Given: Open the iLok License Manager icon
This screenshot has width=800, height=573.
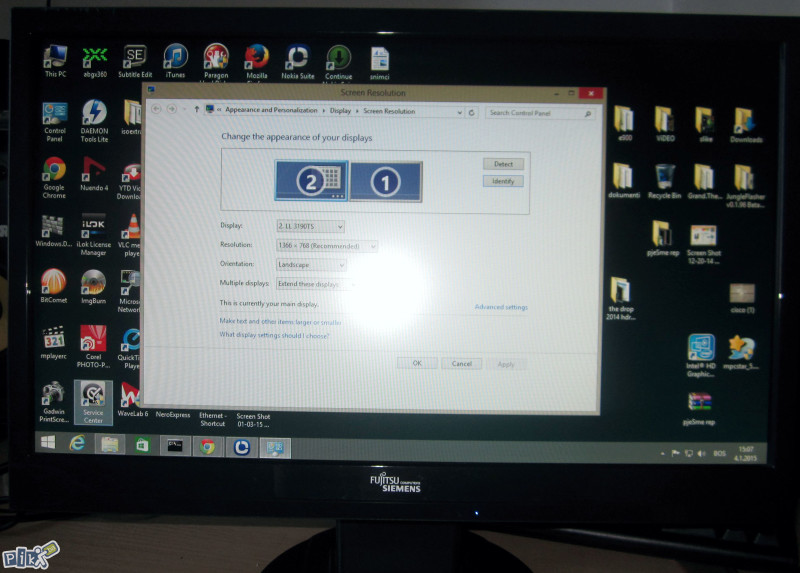Looking at the screenshot, I should coord(93,235).
